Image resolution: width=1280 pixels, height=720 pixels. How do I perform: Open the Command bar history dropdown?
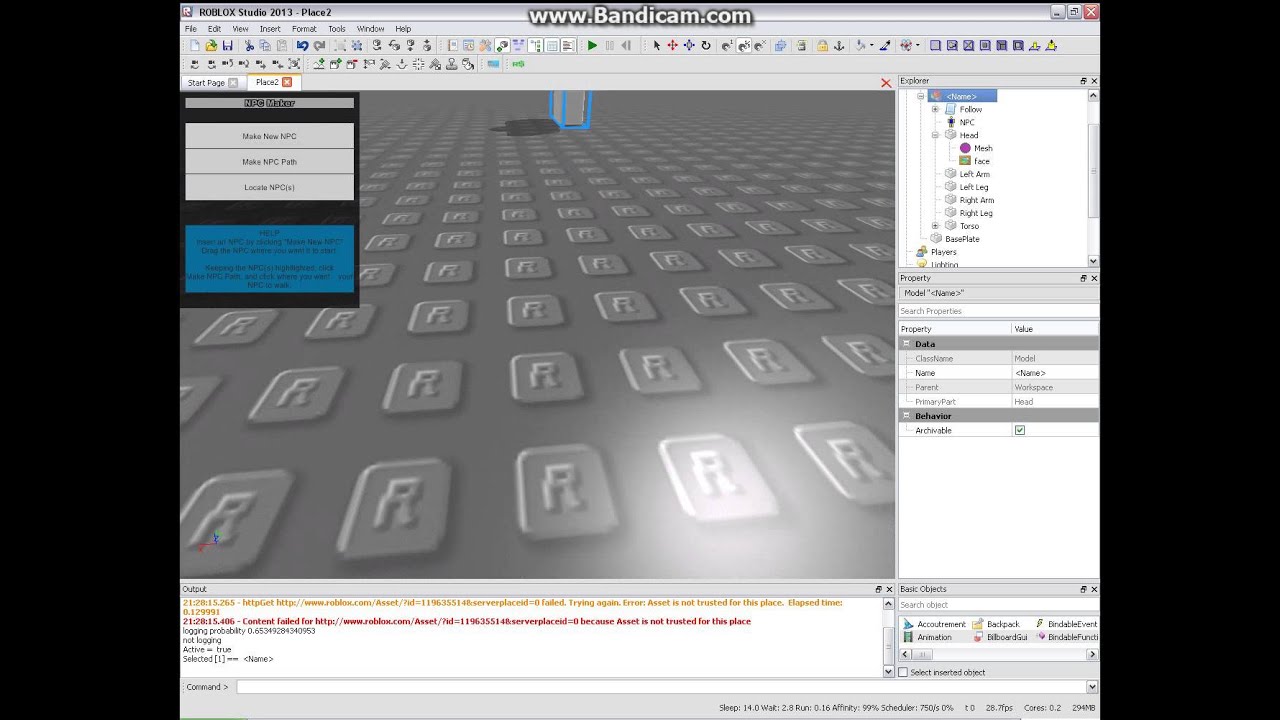pos(1091,687)
